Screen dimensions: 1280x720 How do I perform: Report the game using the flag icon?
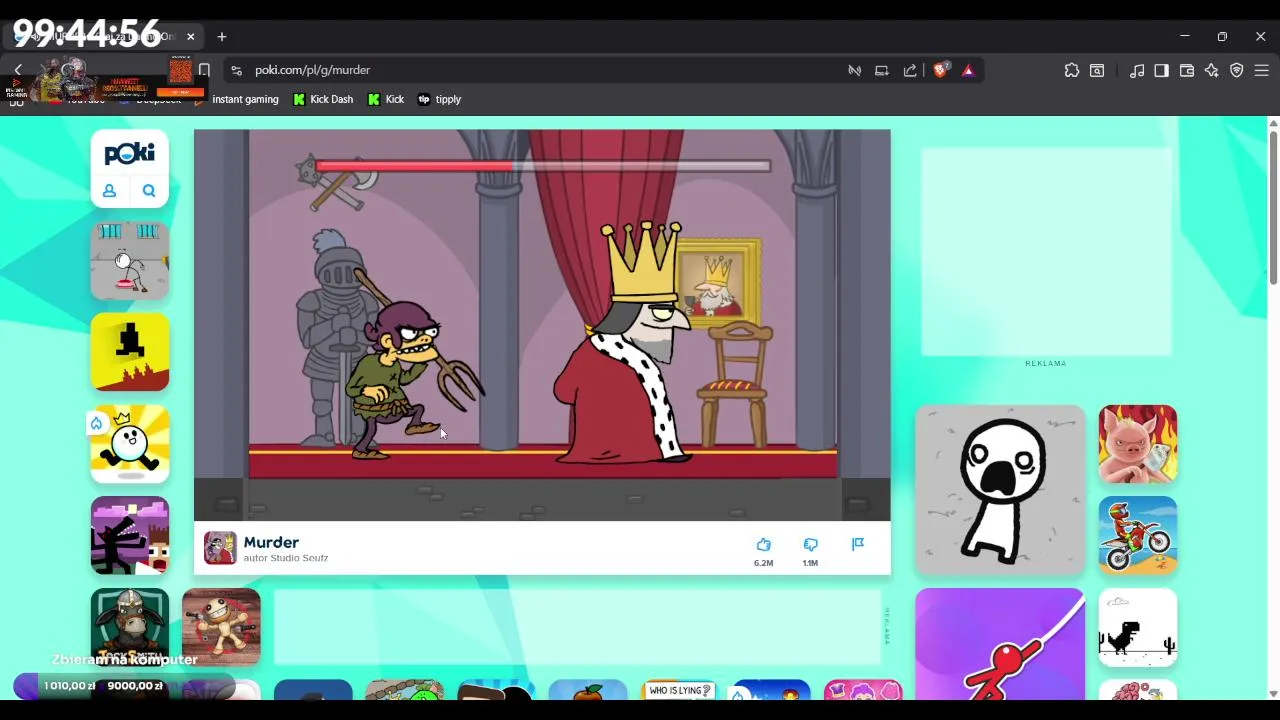(857, 544)
